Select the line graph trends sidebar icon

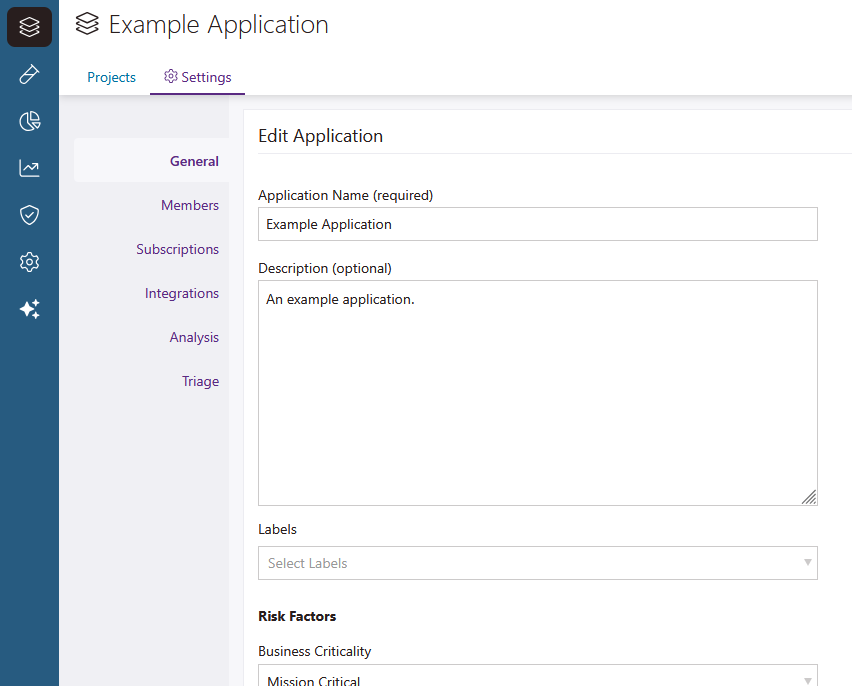[29, 168]
